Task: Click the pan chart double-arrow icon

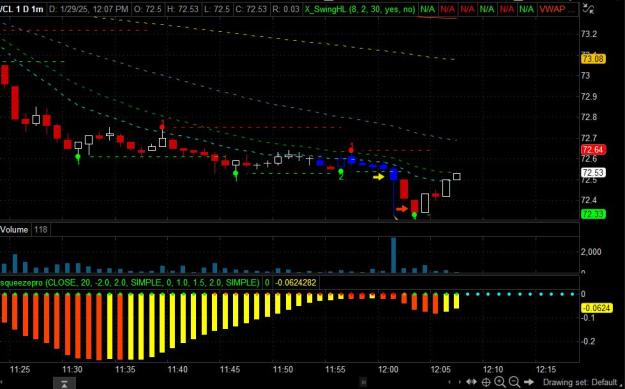Action: pyautogui.click(x=471, y=382)
